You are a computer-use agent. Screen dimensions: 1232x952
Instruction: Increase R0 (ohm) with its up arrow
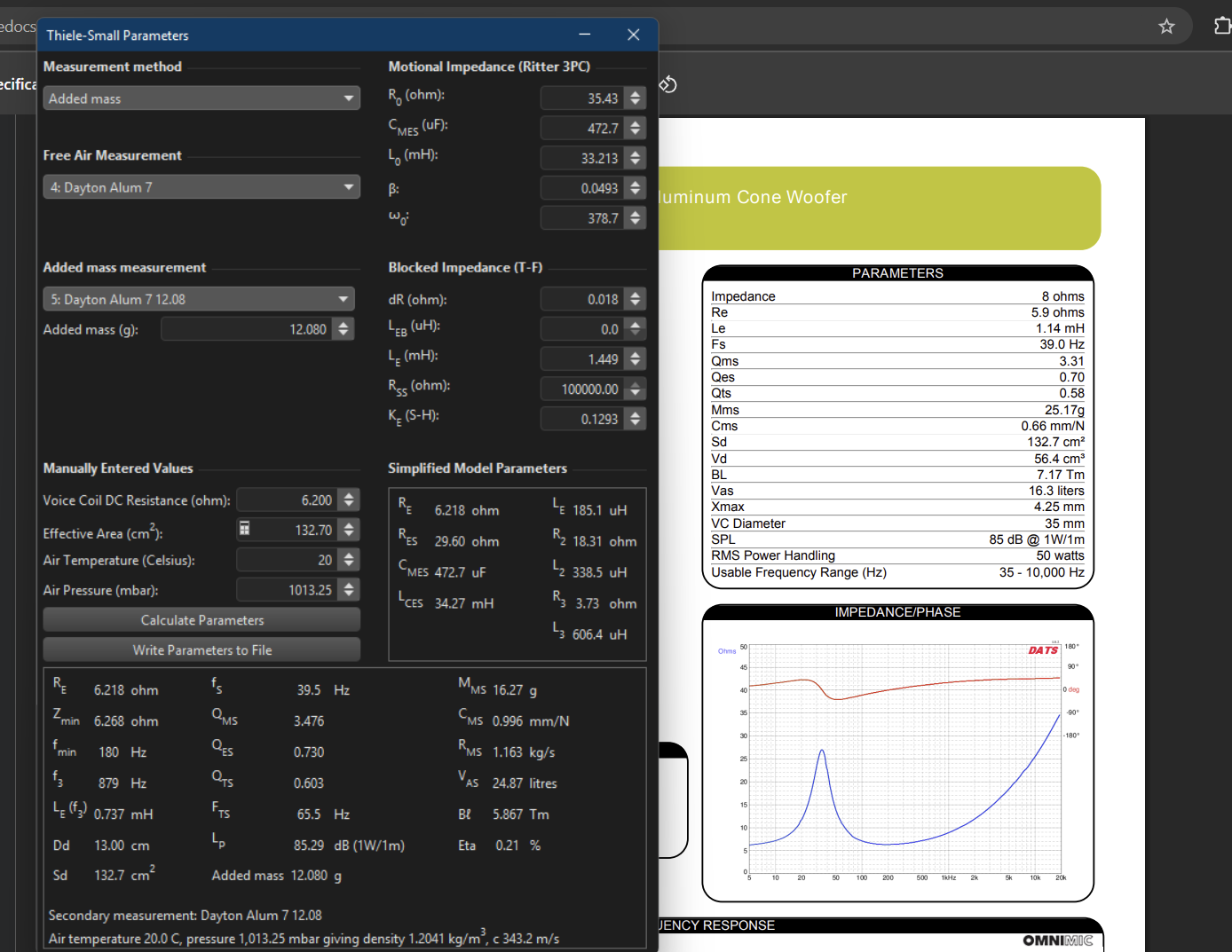coord(636,93)
